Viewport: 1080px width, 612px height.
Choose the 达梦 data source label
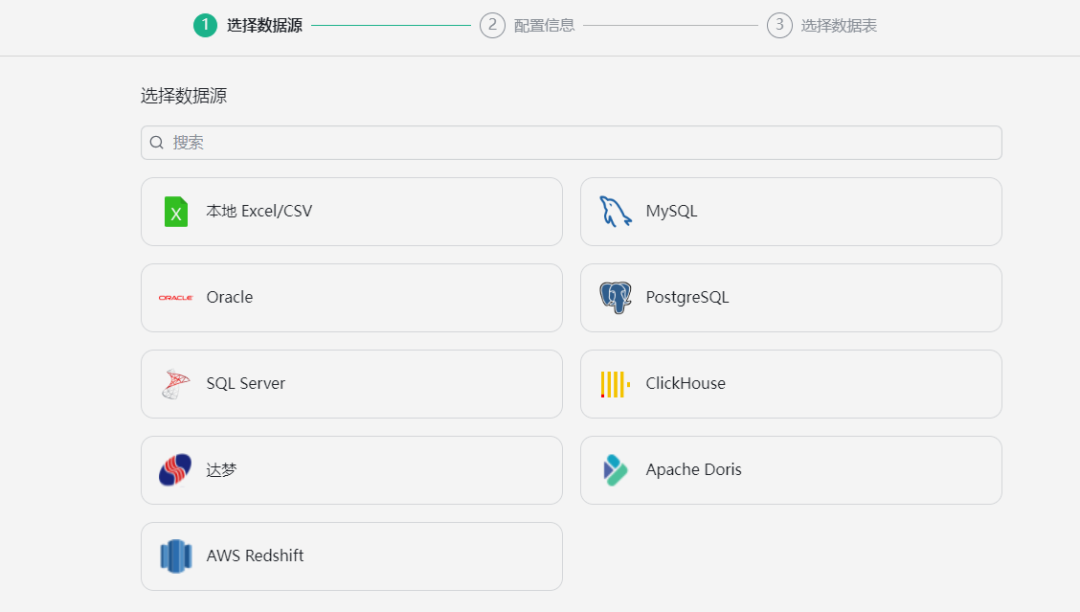coord(221,469)
